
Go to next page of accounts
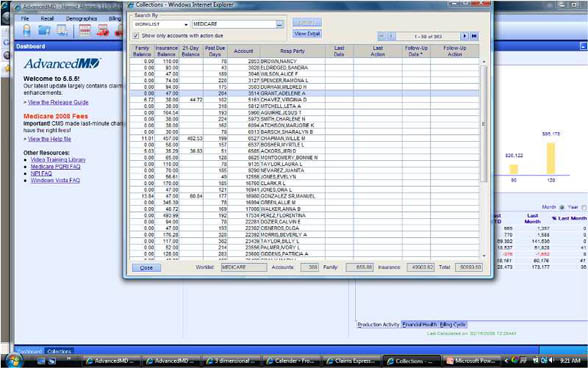point(465,36)
